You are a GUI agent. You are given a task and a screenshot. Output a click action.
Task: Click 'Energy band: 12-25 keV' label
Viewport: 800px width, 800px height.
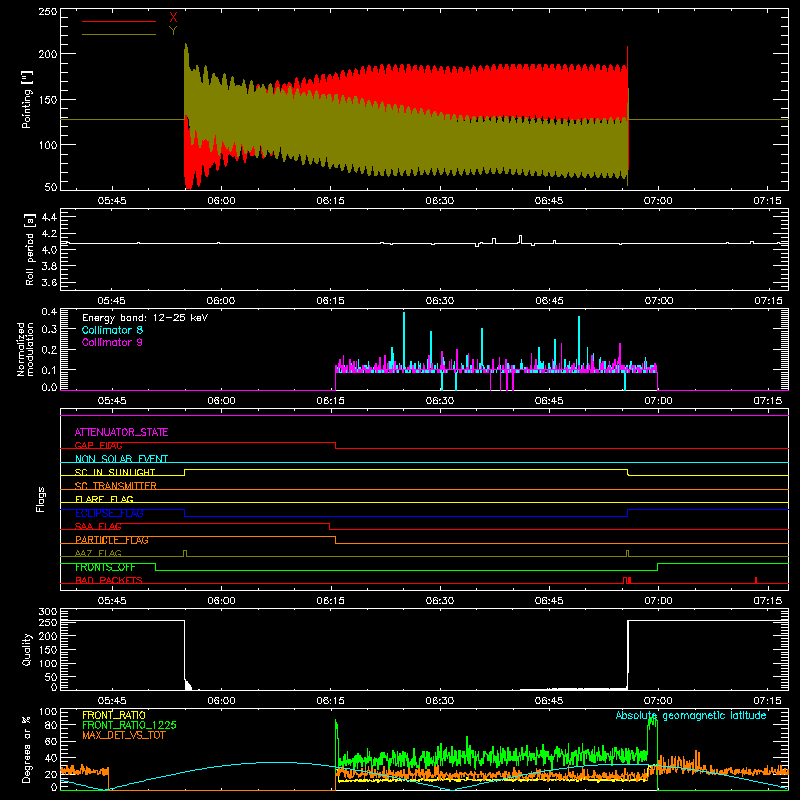(x=145, y=318)
